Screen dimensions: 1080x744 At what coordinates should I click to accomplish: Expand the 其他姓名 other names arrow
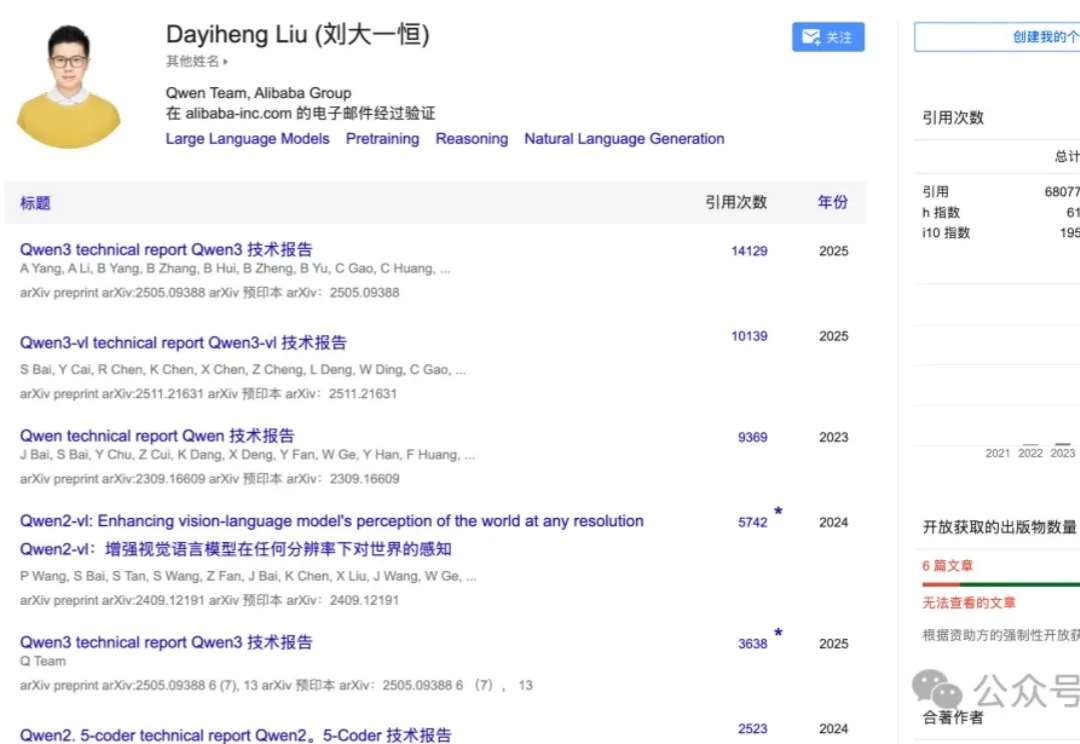(x=225, y=61)
